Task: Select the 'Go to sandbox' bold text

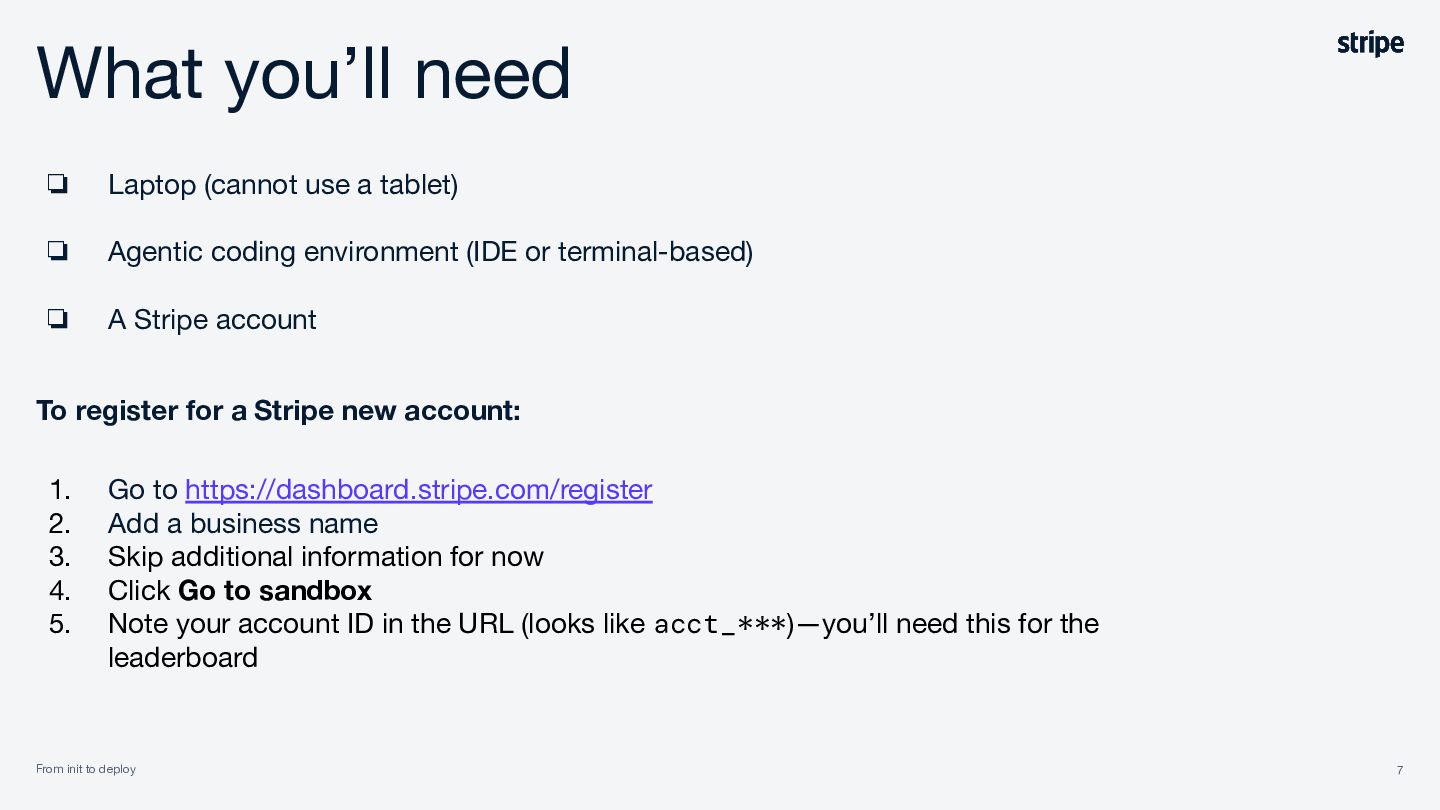Action: tap(275, 590)
